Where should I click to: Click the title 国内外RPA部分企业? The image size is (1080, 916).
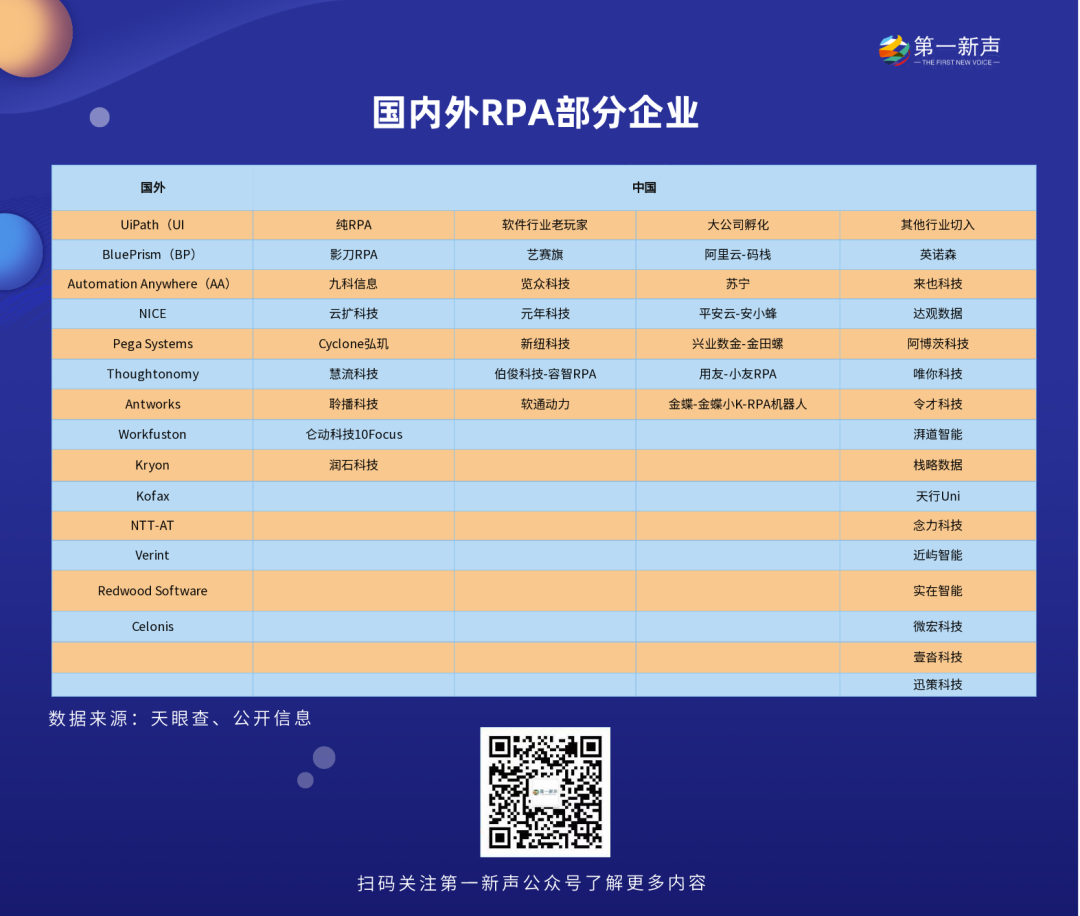(535, 112)
